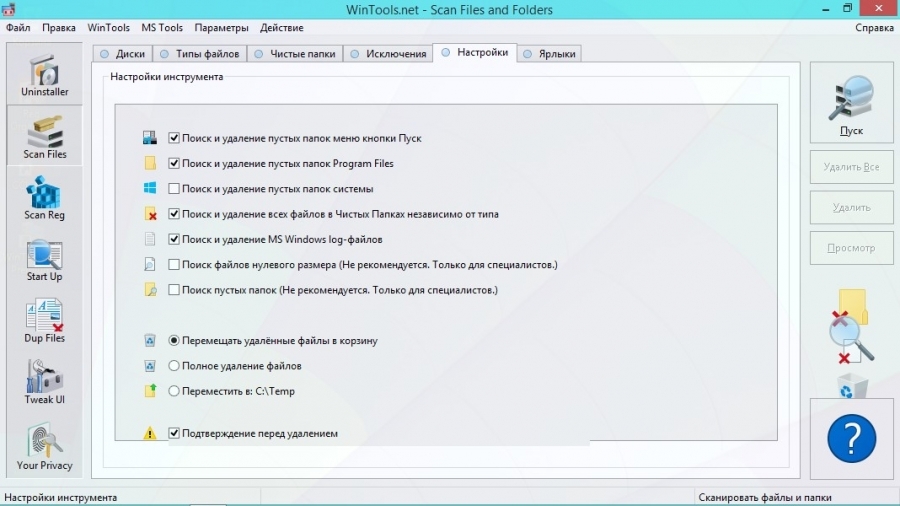The image size is (900, 506).
Task: Toggle empty Start menu folders search checkbox
Action: (x=174, y=138)
